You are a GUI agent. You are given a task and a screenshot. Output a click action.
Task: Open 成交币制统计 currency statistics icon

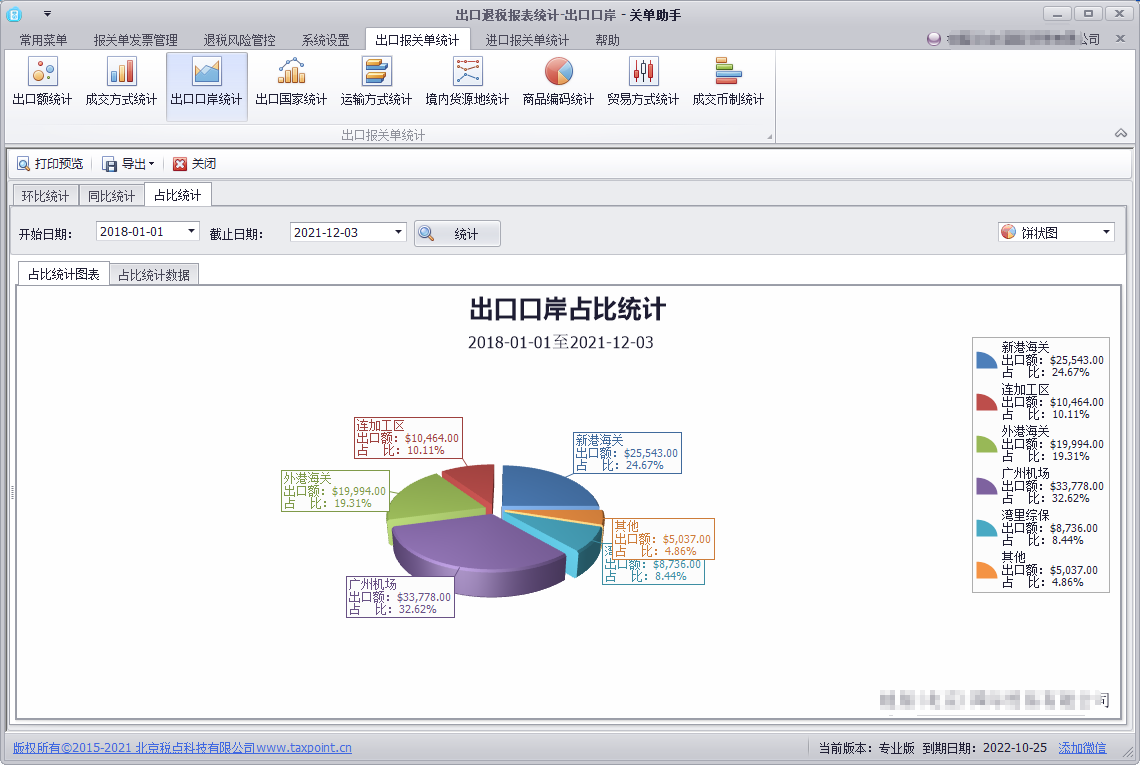[728, 82]
